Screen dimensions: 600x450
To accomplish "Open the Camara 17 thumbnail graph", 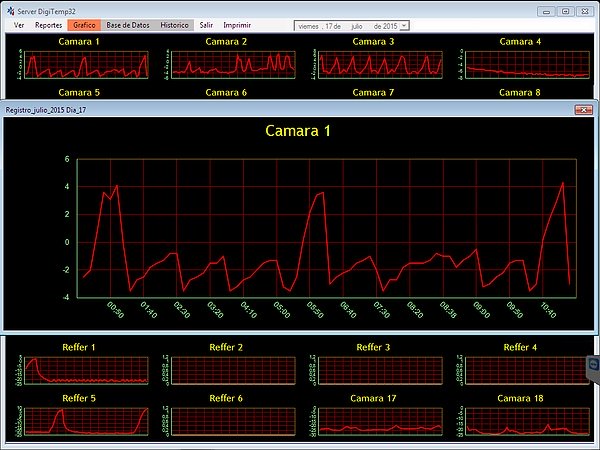I will (x=382, y=420).
